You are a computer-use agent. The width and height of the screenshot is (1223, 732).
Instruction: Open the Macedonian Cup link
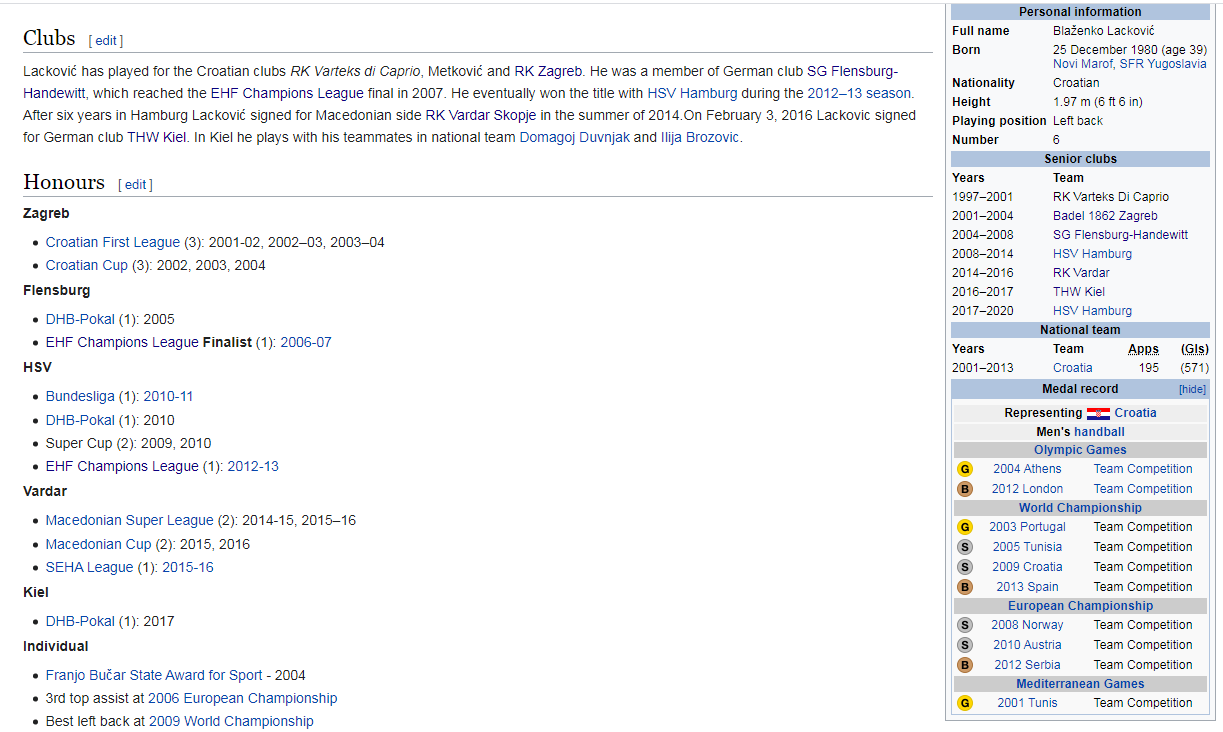click(x=99, y=544)
